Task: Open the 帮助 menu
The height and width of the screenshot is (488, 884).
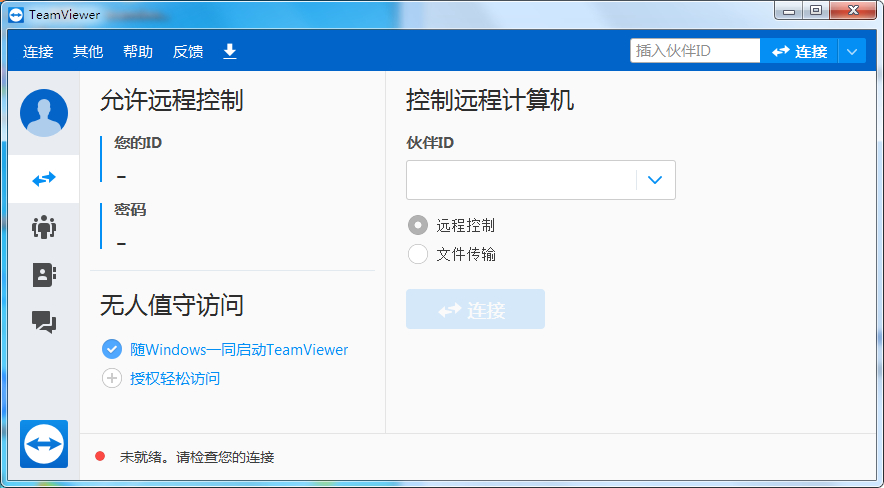Action: [x=138, y=51]
